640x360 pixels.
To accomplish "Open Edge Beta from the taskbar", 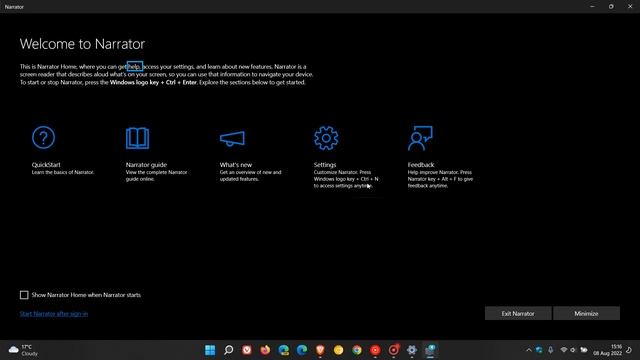I will [284, 350].
